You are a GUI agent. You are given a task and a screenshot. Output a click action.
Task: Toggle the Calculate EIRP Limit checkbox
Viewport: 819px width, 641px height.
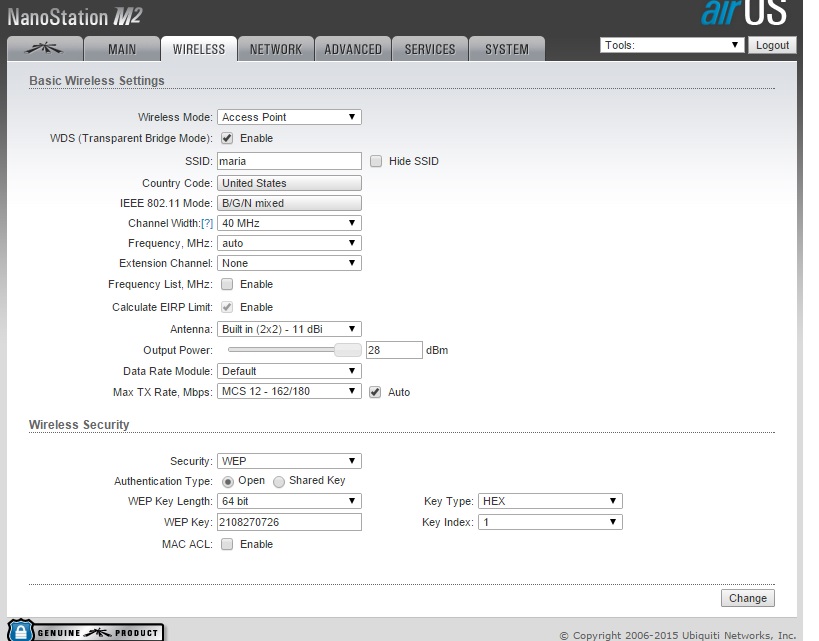click(x=227, y=307)
